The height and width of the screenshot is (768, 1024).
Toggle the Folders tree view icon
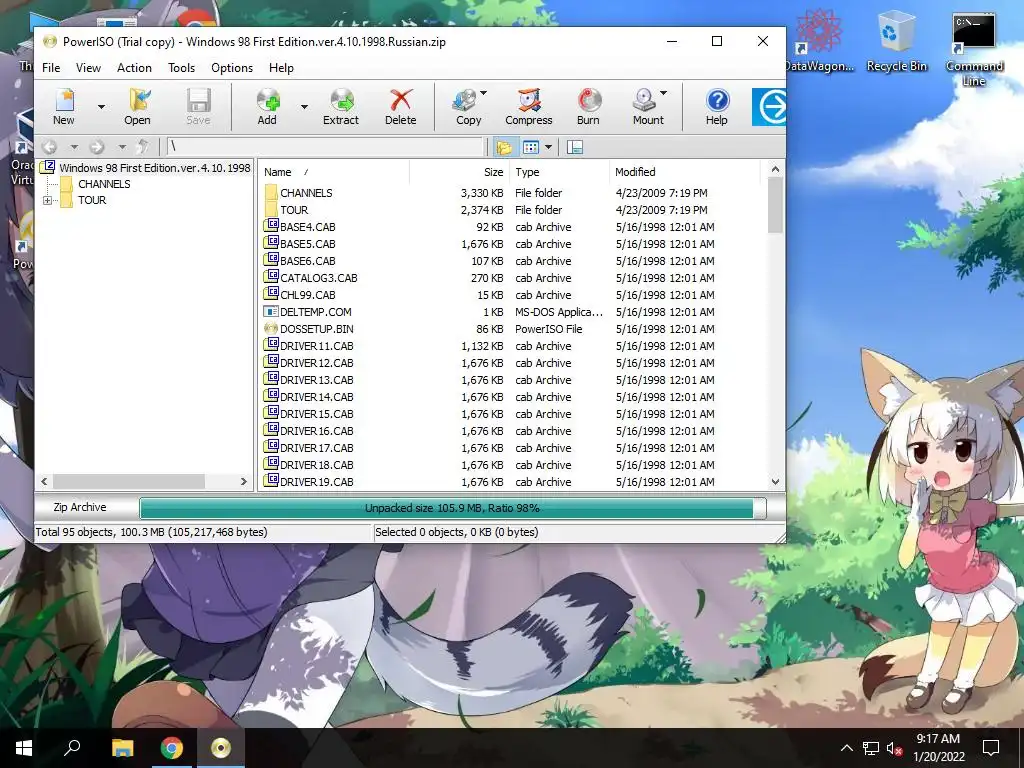(504, 148)
